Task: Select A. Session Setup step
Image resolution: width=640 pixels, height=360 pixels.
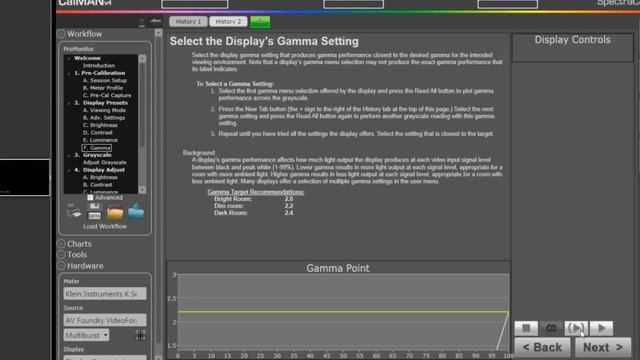Action: click(105, 80)
